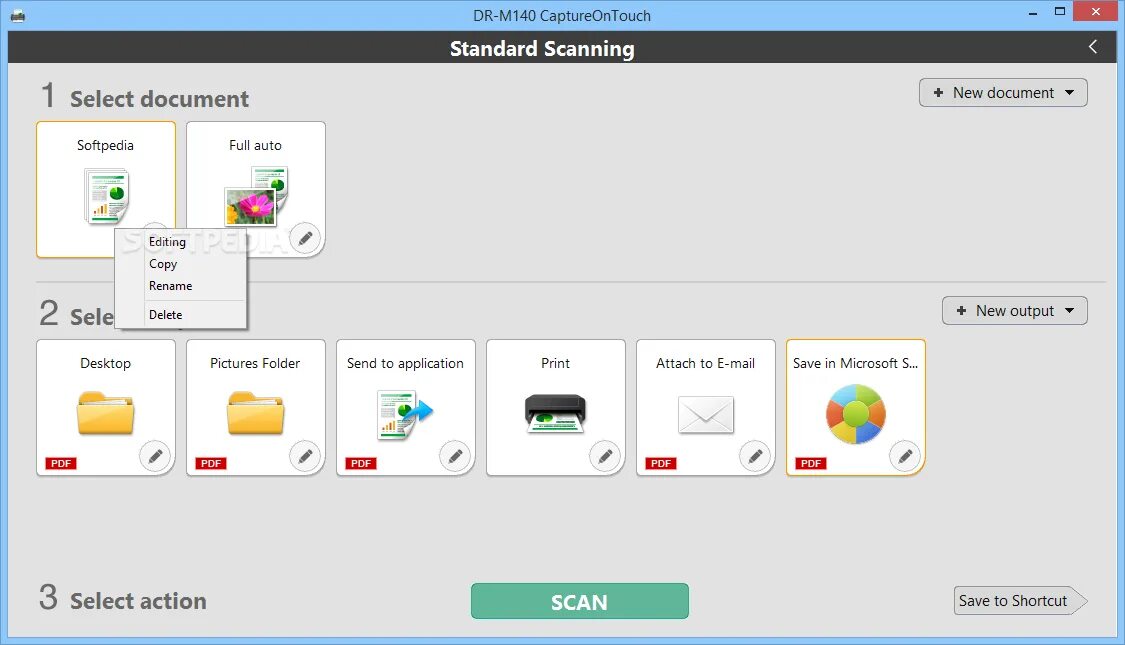Click the Attach to E-mail label

coord(705,363)
